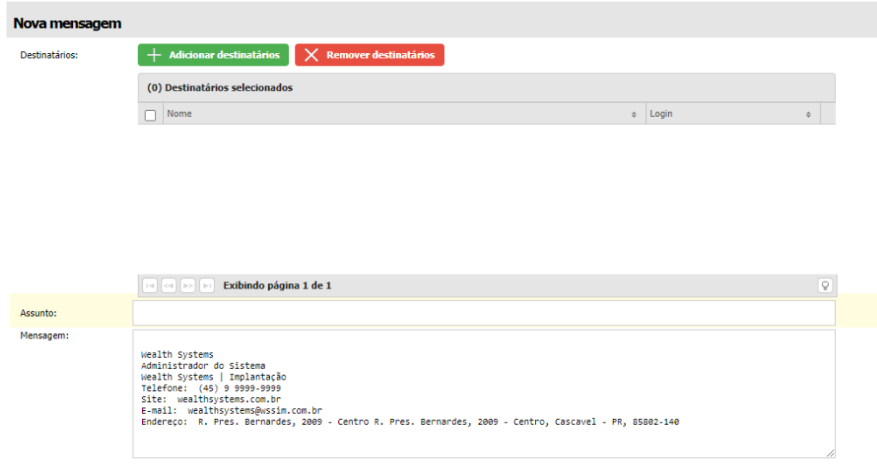Click 'Exibindo página 1 de 1' text

277,286
